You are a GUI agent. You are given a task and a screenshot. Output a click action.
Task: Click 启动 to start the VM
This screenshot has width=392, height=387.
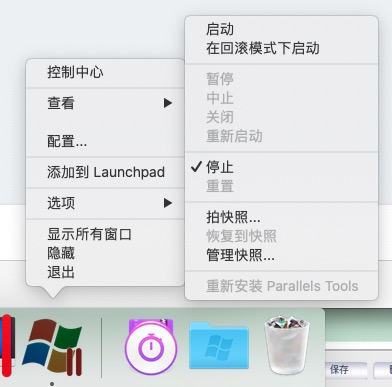tap(281, 29)
